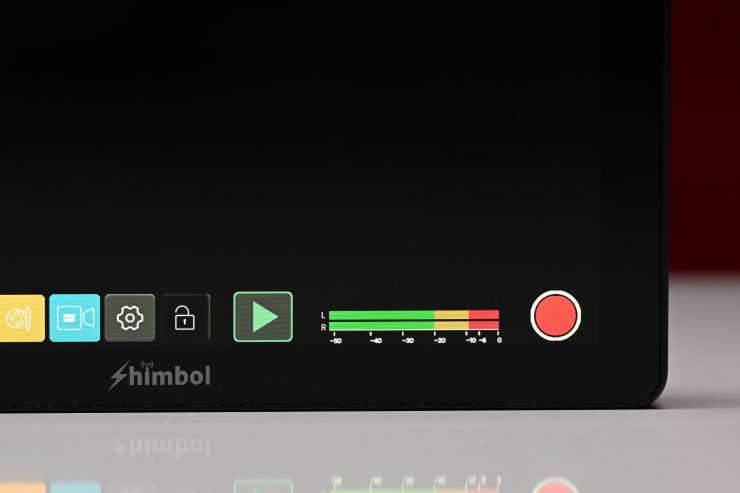Tap the red peak section of L meter
Image resolution: width=740 pixels, height=493 pixels.
[x=484, y=315]
